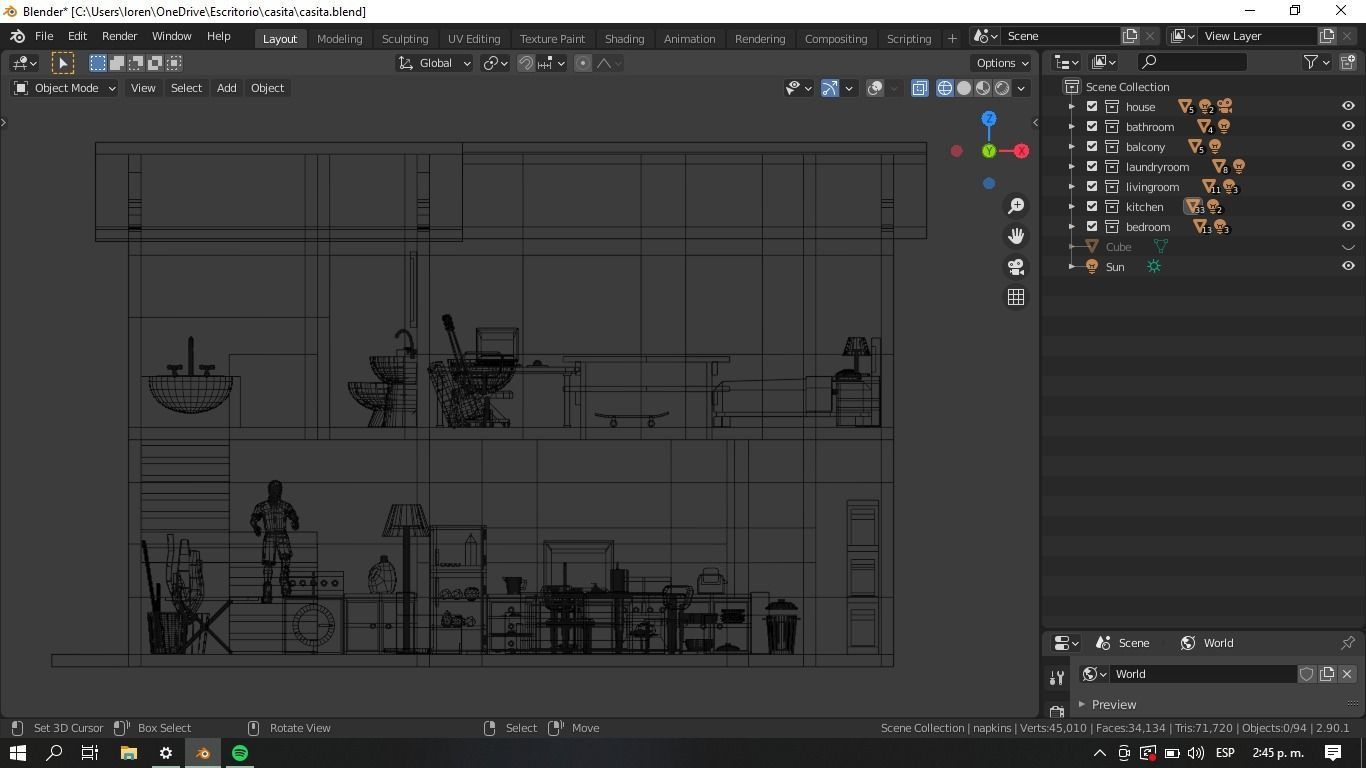Uncheck the bathroom collection checkbox

pos(1092,127)
